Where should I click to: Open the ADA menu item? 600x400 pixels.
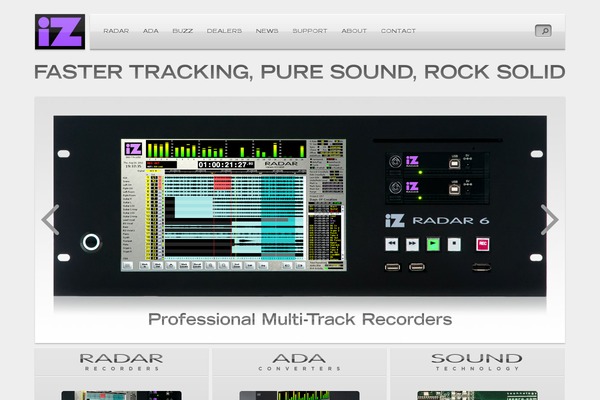click(x=150, y=31)
